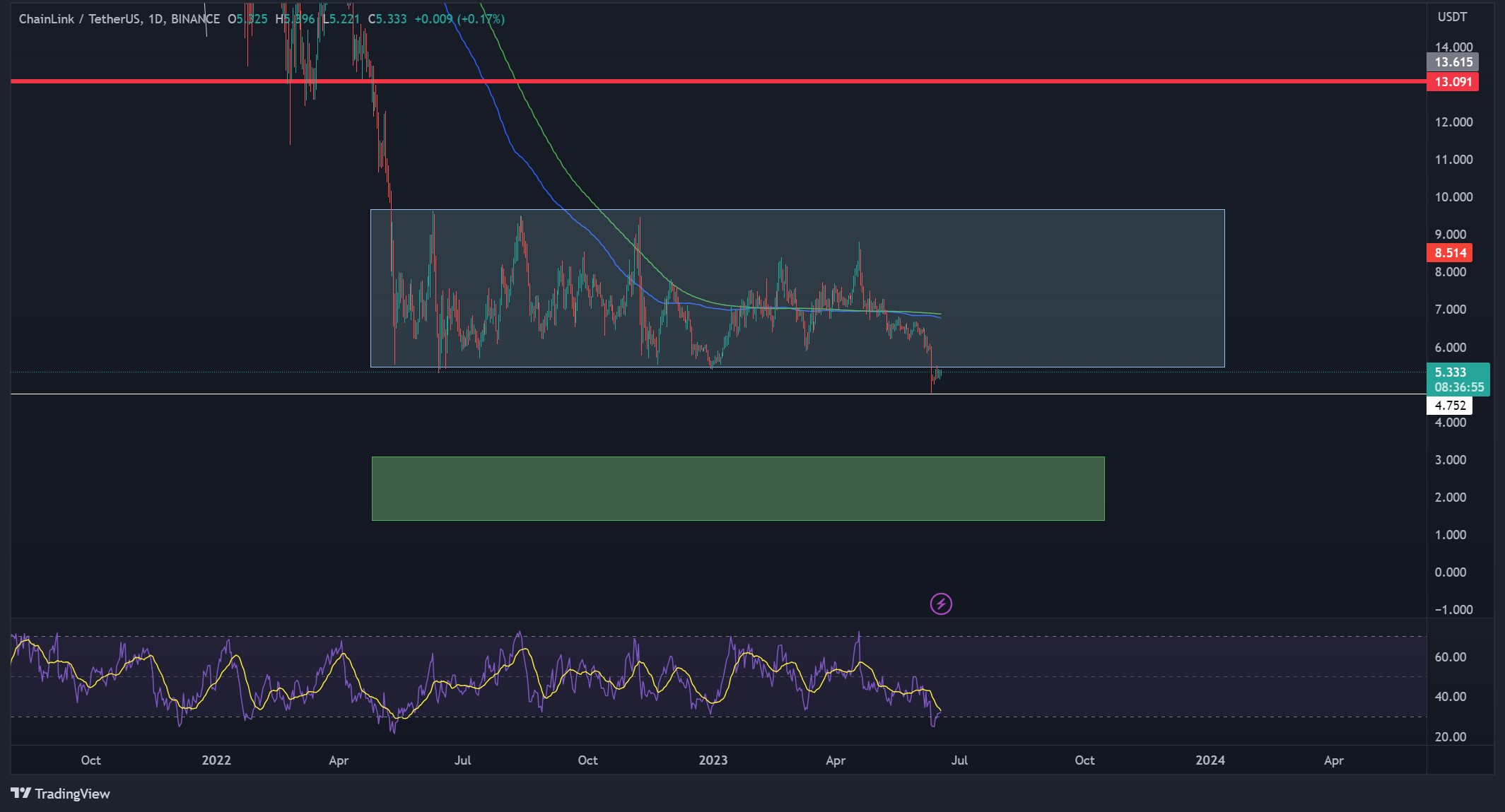Click the RSI 40.00 scale value

tap(1451, 697)
